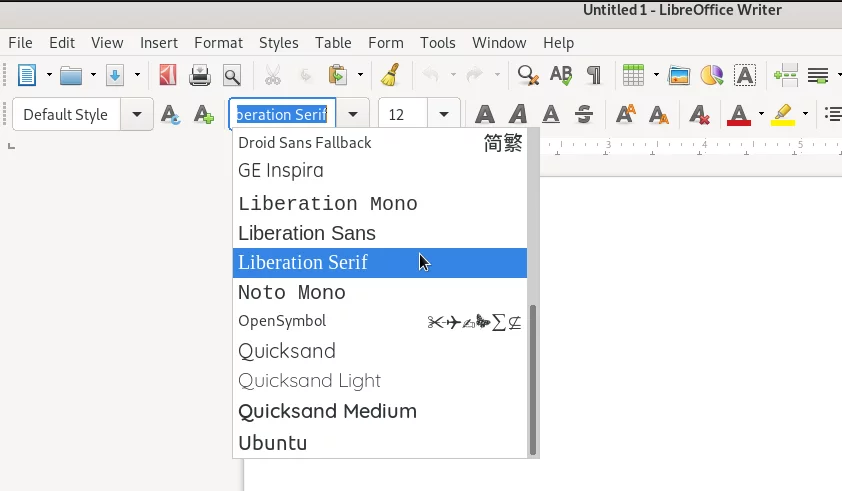Open the Edit menu
The height and width of the screenshot is (491, 842).
pos(62,42)
